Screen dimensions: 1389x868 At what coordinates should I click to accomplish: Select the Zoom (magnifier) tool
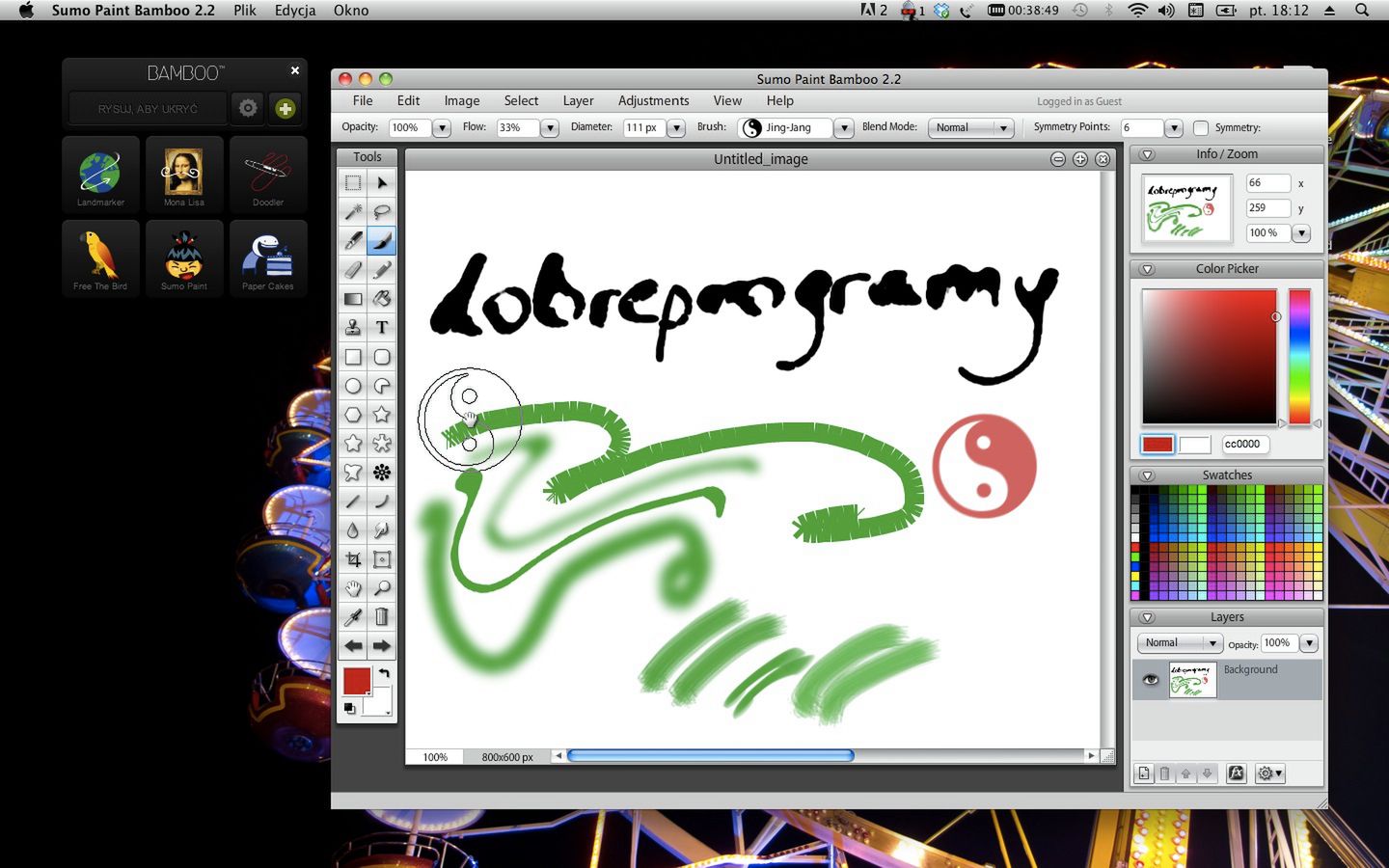click(382, 587)
